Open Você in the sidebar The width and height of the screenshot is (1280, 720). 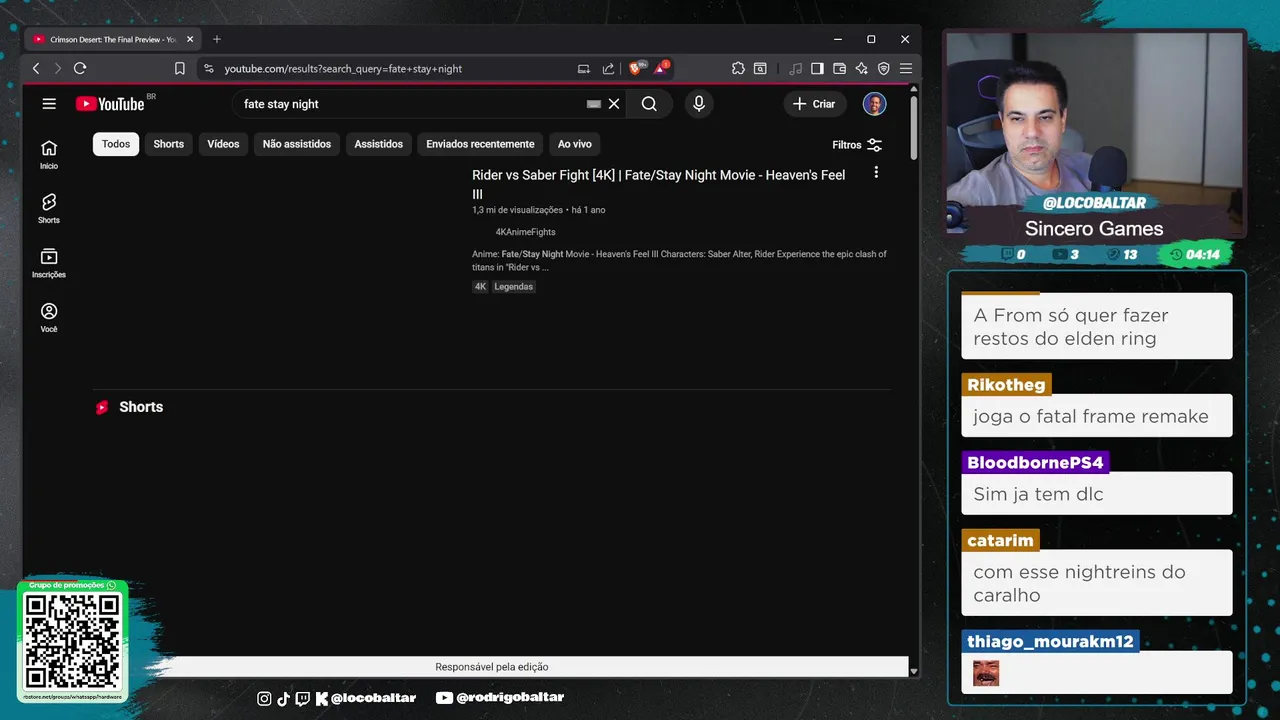click(x=49, y=318)
